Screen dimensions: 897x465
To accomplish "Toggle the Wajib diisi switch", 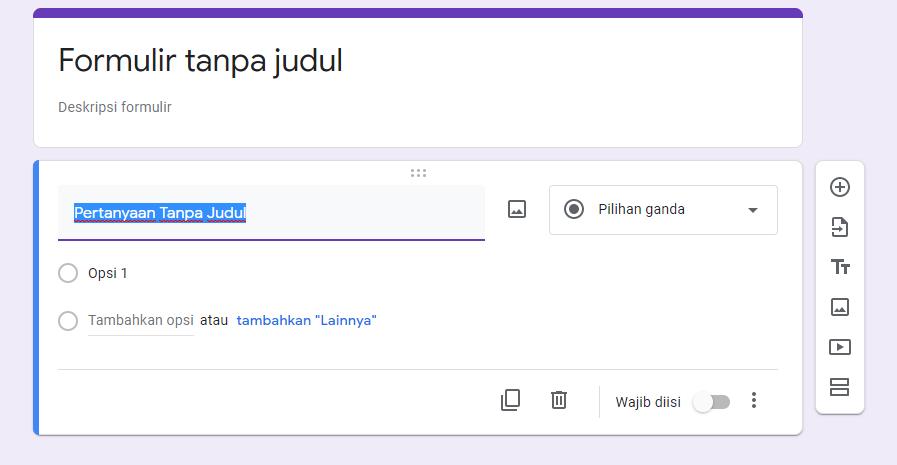I will tap(711, 402).
